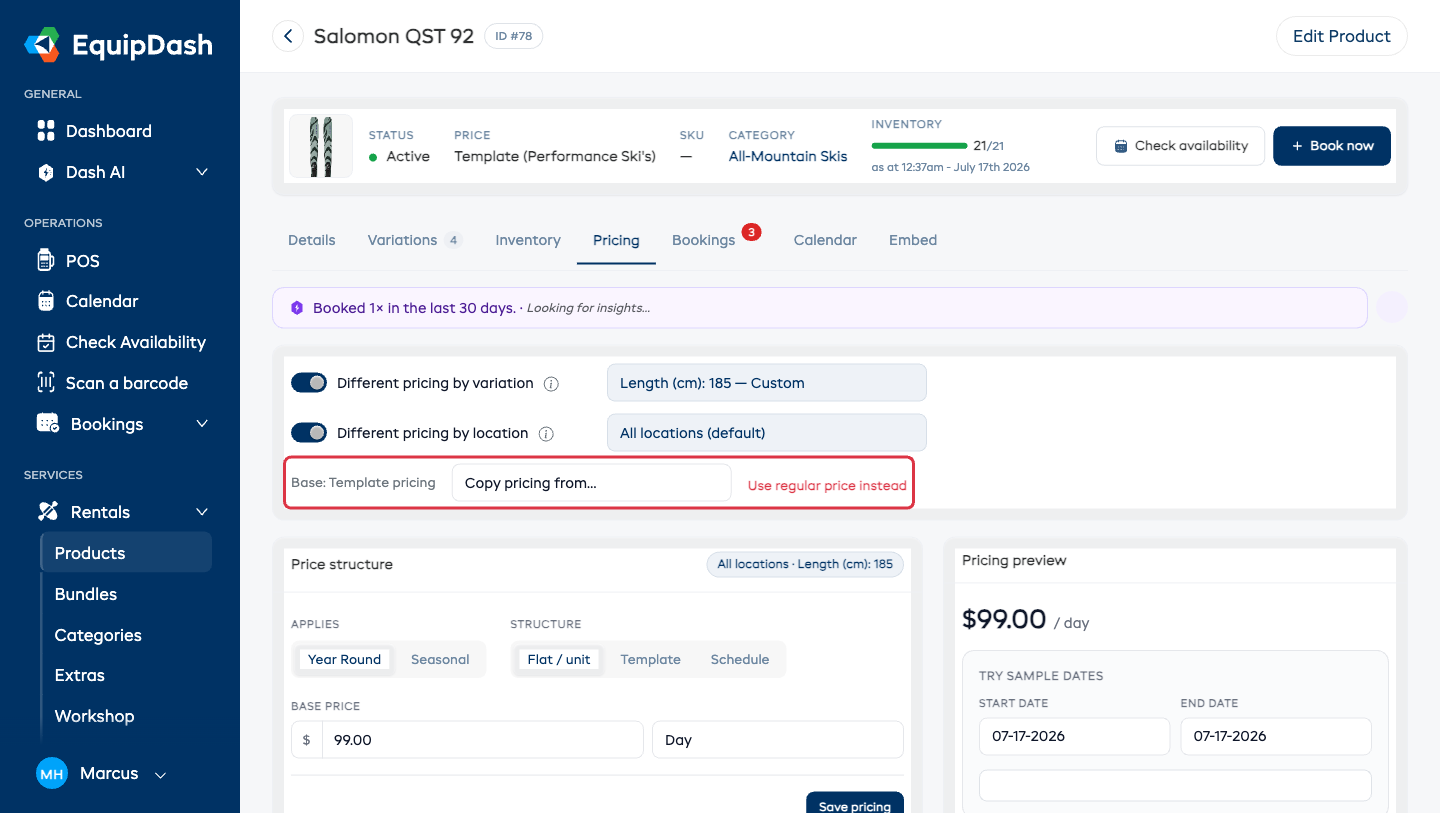Open the Length (cm): 185 — Custom dropdown
This screenshot has height=813, width=1440.
(x=767, y=383)
